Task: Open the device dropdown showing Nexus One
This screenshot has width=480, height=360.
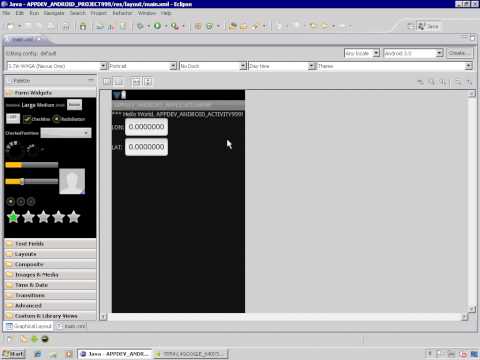Action: tap(57, 66)
